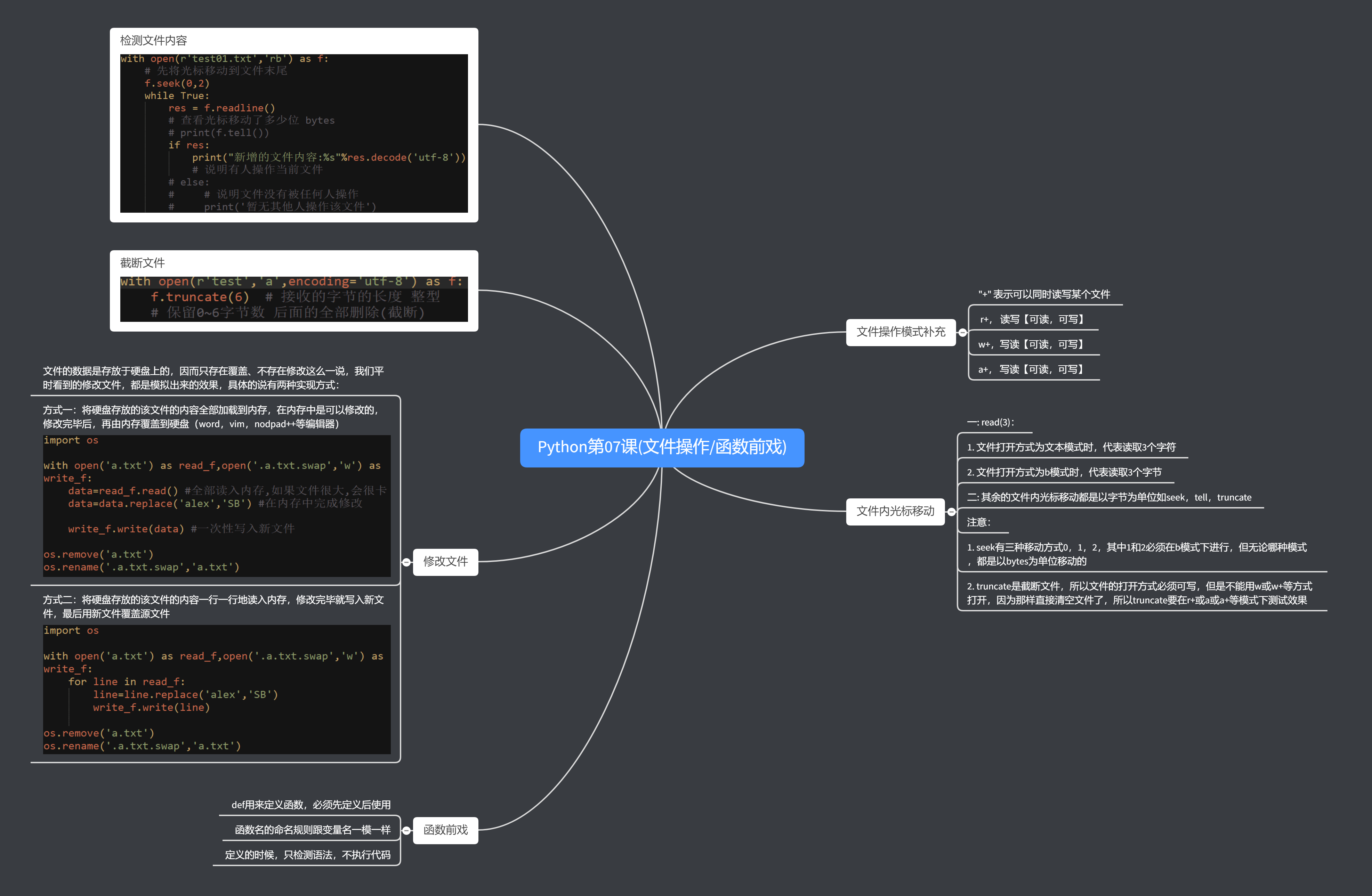
Task: Click the 函数名的命名规则 subtopic
Action: [313, 830]
